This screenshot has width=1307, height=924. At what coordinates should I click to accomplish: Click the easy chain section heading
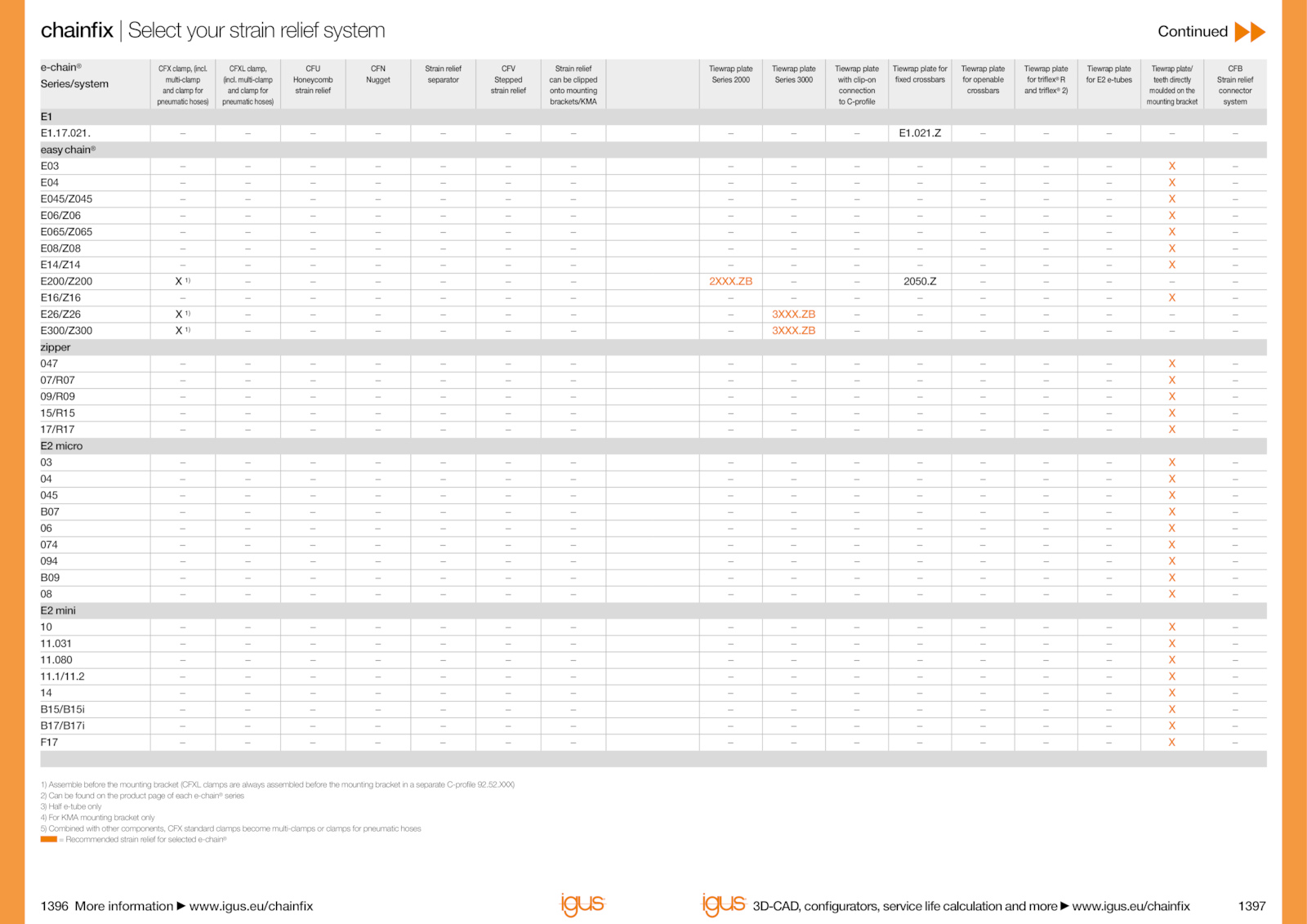tap(68, 150)
